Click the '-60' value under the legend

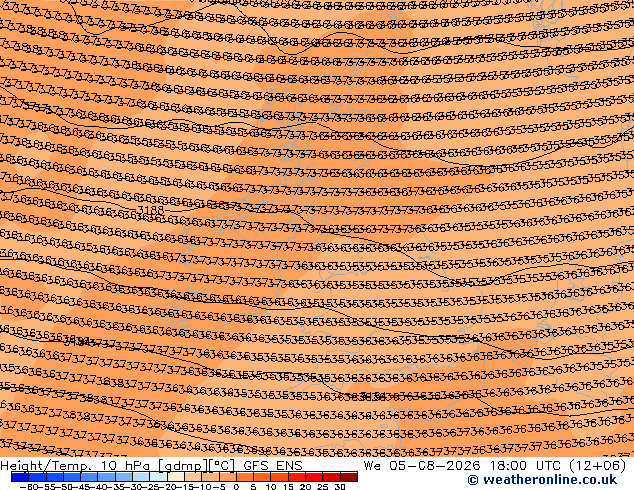(28, 487)
